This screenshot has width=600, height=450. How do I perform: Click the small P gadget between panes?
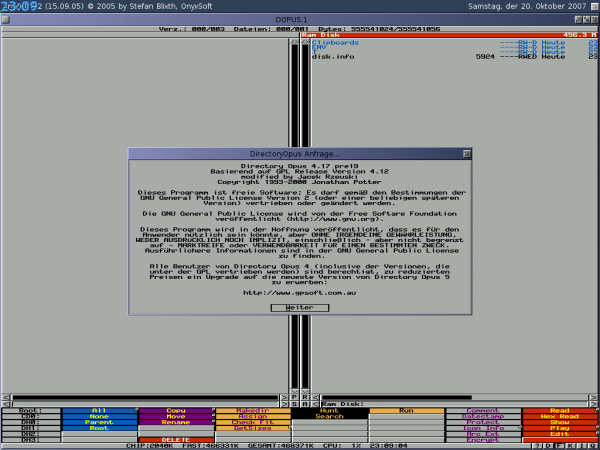(x=295, y=398)
